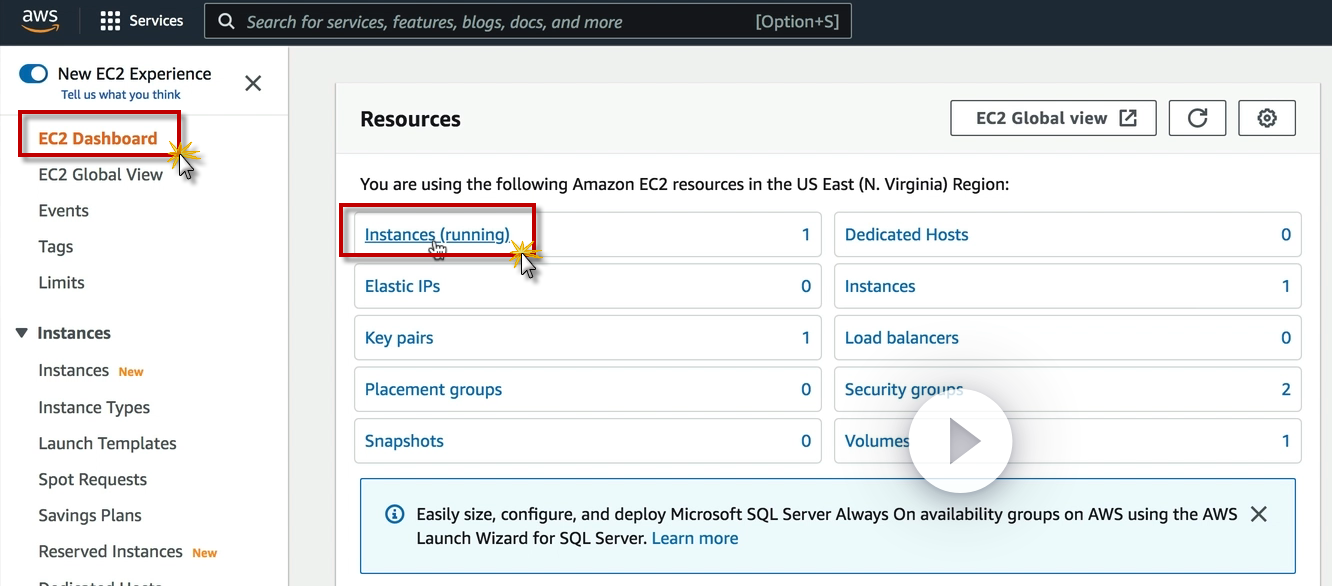Click the Tell us what you think link
Viewport: 1332px width, 586px height.
(121, 95)
